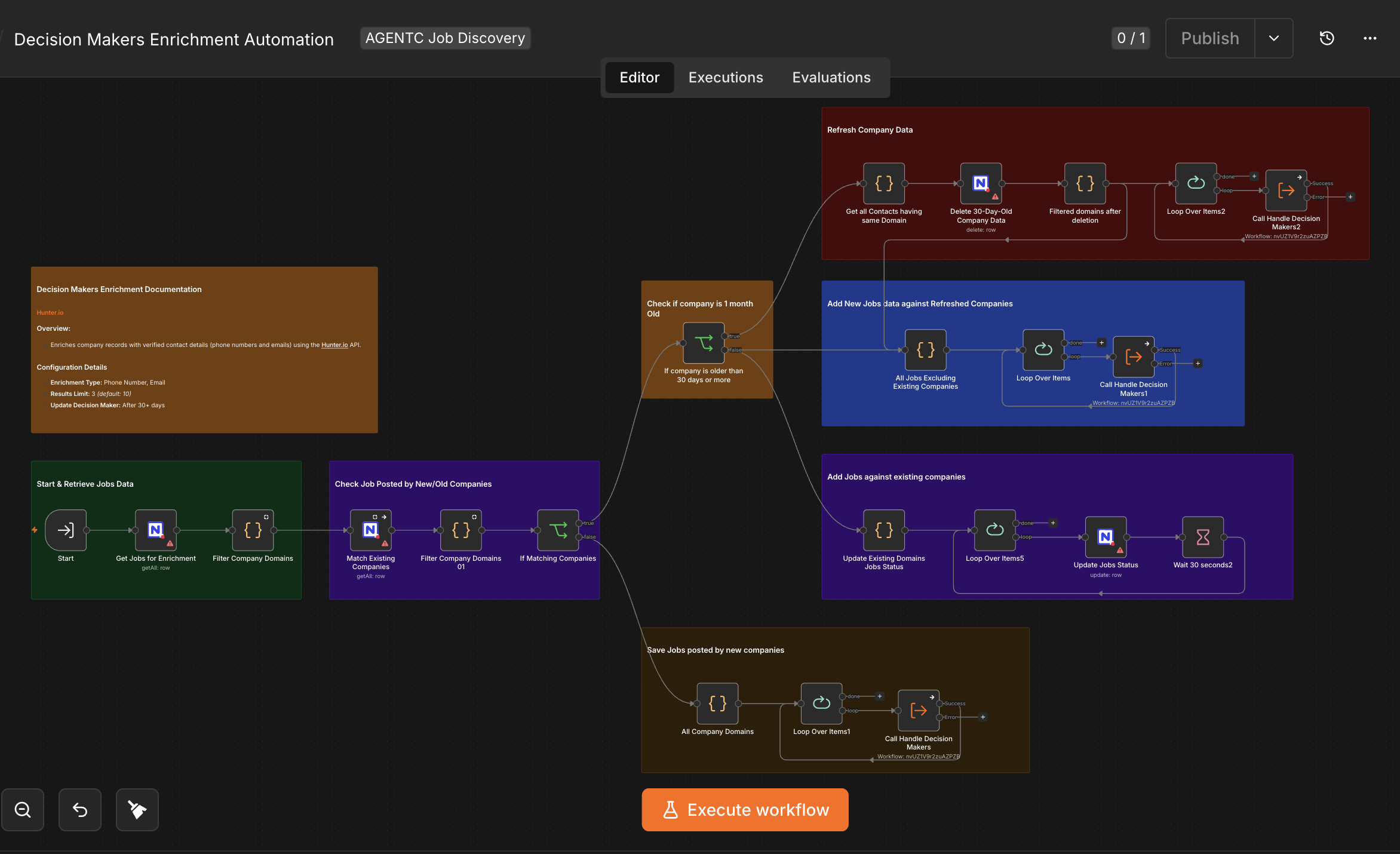
Task: Open All Jobs Excluding Existing Companies node
Action: click(926, 350)
